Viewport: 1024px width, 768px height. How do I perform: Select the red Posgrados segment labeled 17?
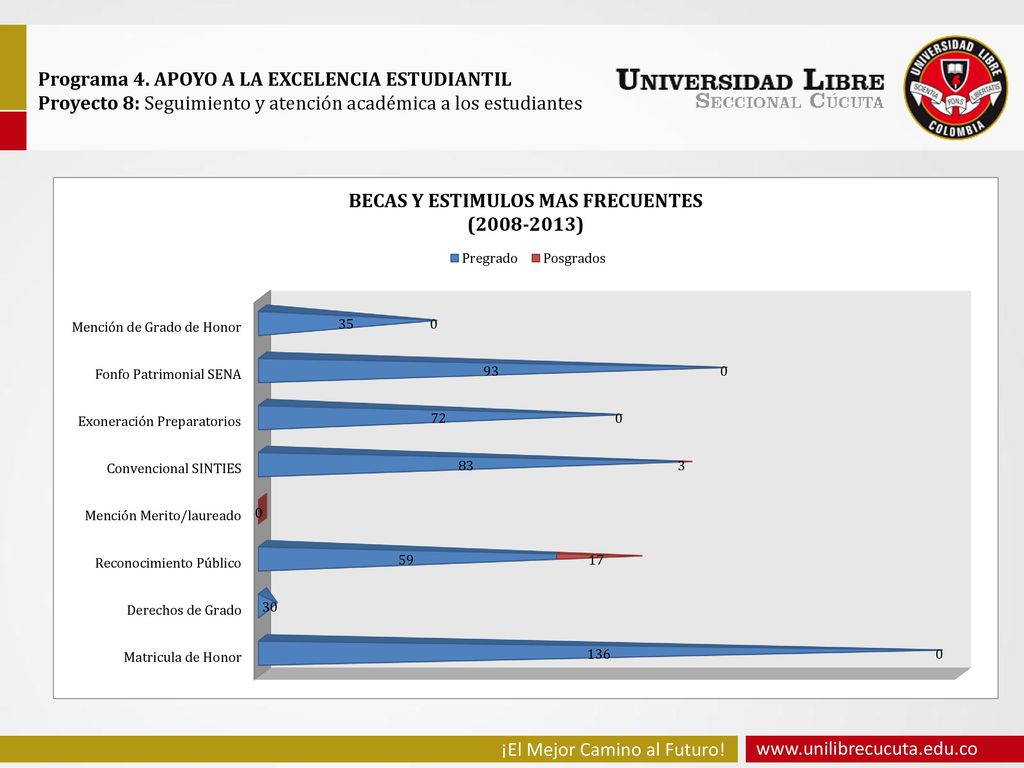tap(599, 556)
